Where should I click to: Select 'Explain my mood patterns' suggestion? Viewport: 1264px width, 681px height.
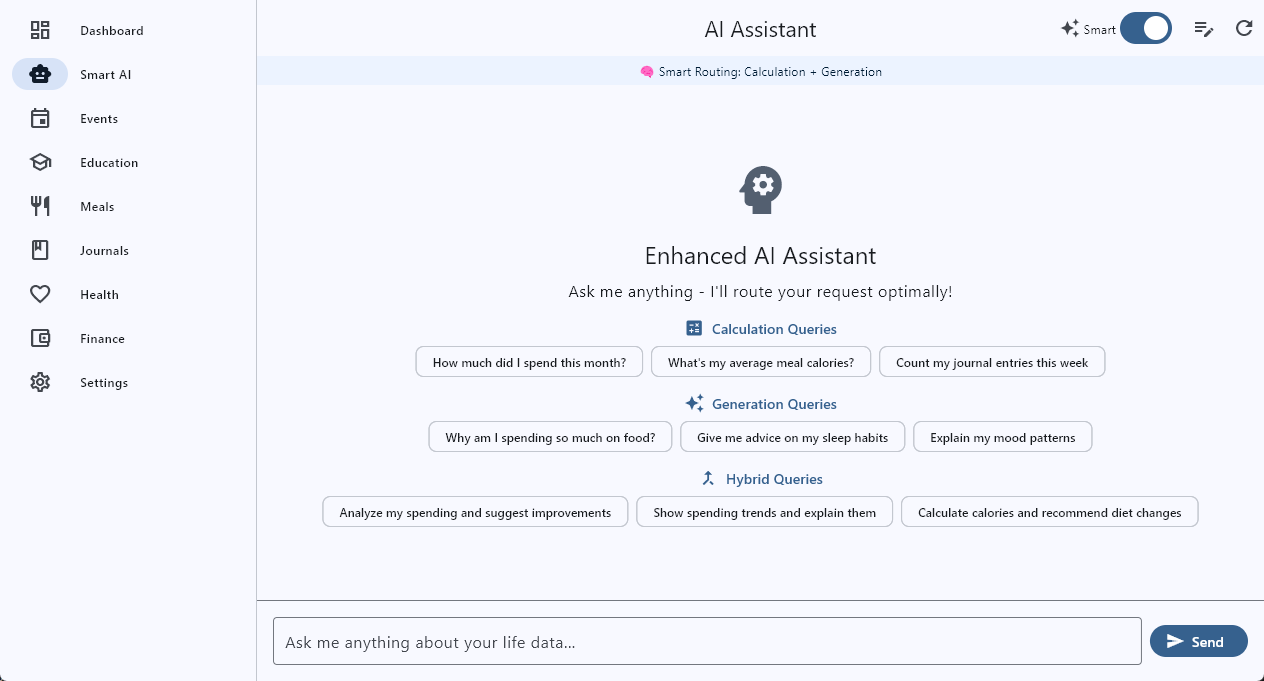pos(1002,437)
